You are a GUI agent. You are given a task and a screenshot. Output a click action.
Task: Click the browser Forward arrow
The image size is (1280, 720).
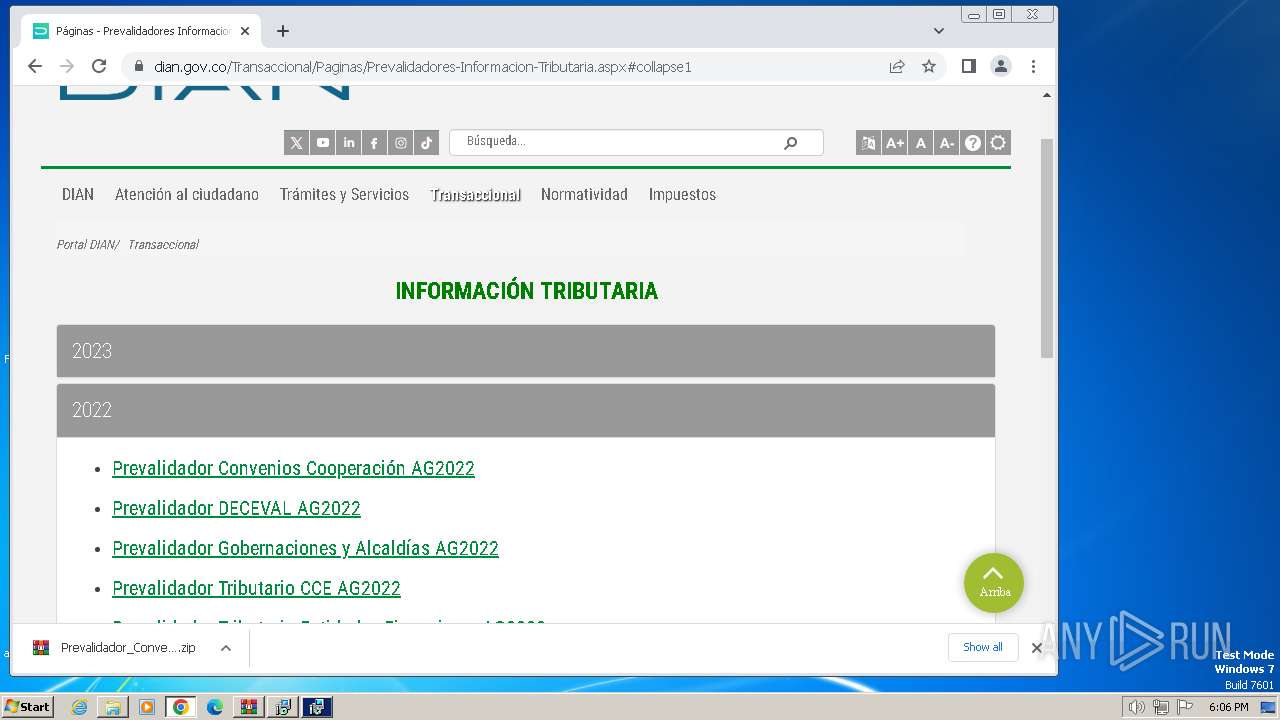point(67,66)
